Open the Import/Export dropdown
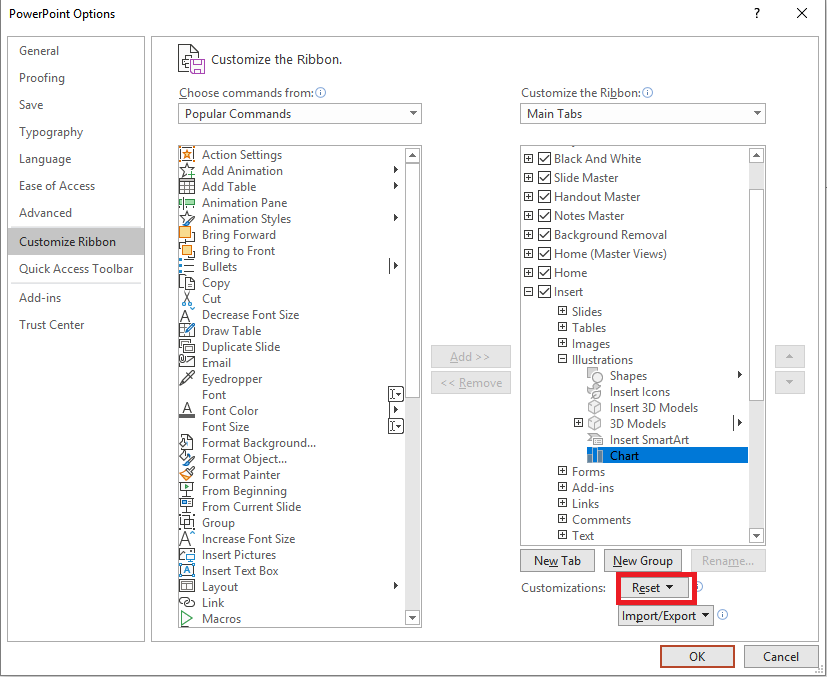This screenshot has height=677, width=827. click(x=666, y=615)
